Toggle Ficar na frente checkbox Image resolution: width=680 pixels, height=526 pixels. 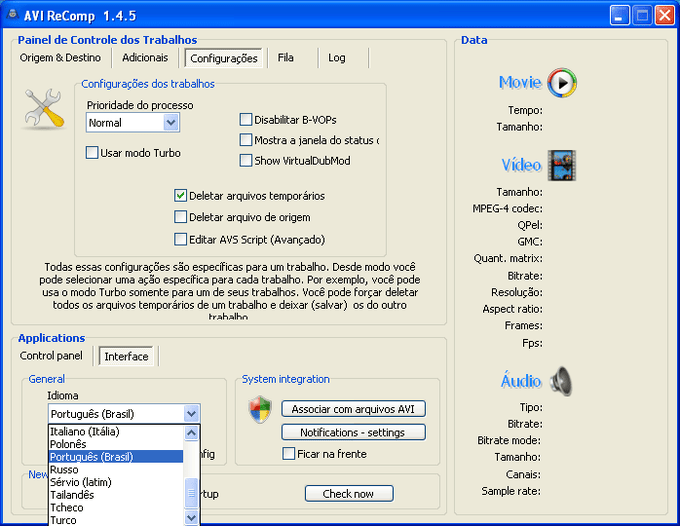point(289,454)
